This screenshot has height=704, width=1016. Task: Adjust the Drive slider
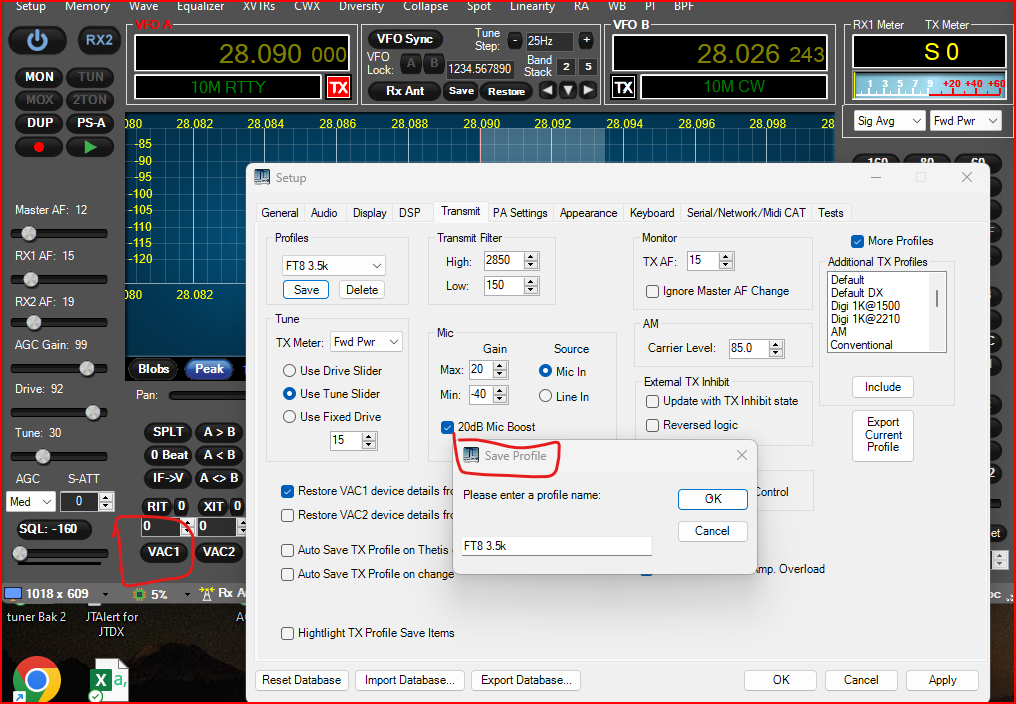pyautogui.click(x=94, y=412)
